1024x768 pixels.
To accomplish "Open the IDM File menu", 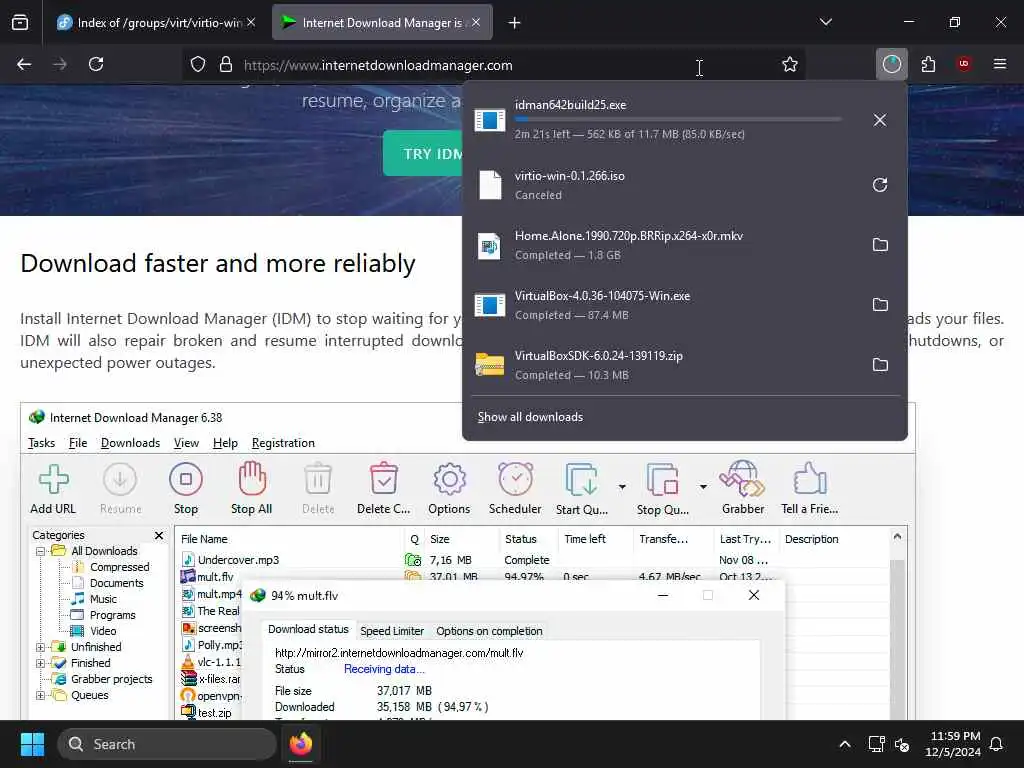I will (78, 443).
